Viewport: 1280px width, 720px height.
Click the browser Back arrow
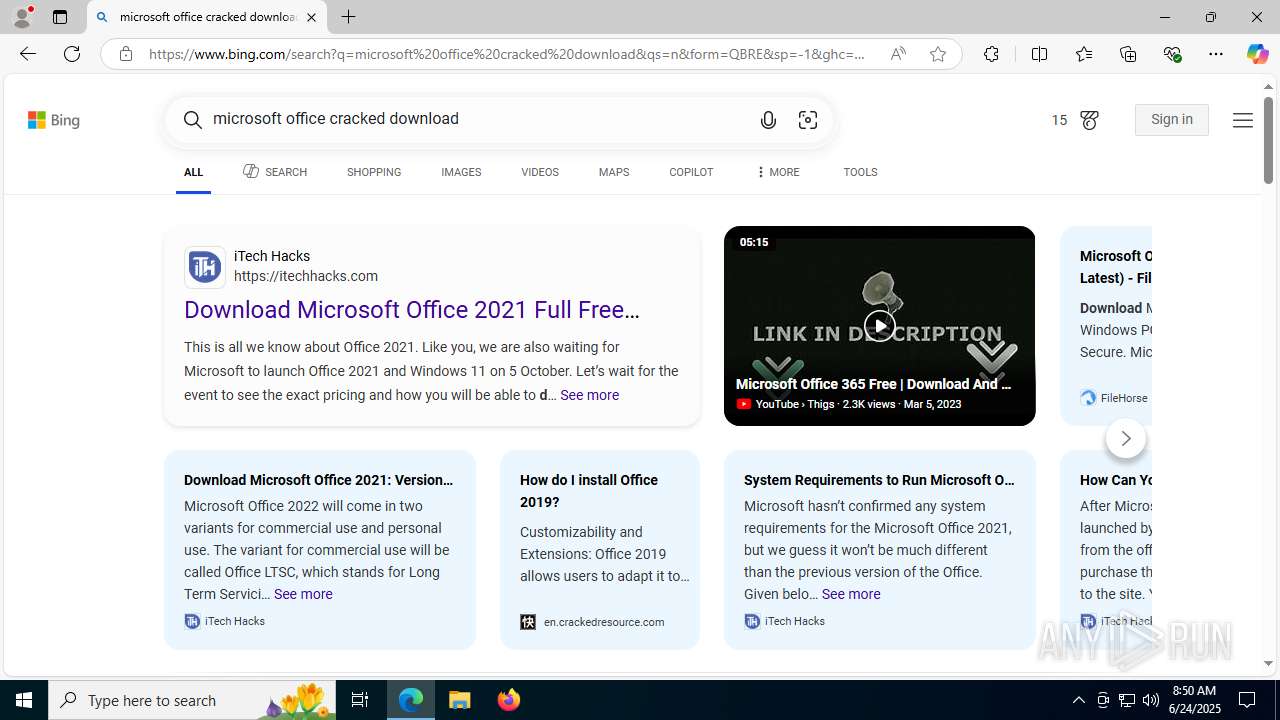tap(27, 54)
